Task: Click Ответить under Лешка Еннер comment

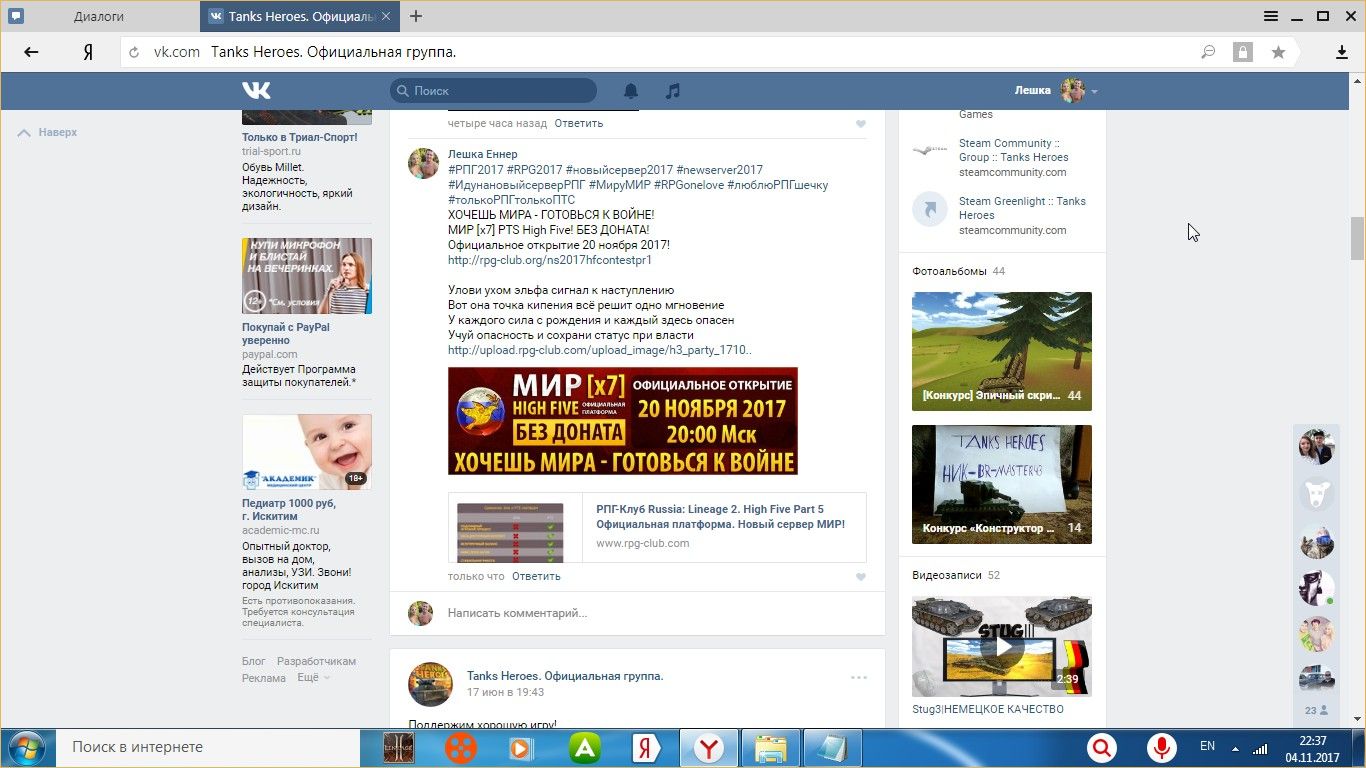Action: click(536, 576)
